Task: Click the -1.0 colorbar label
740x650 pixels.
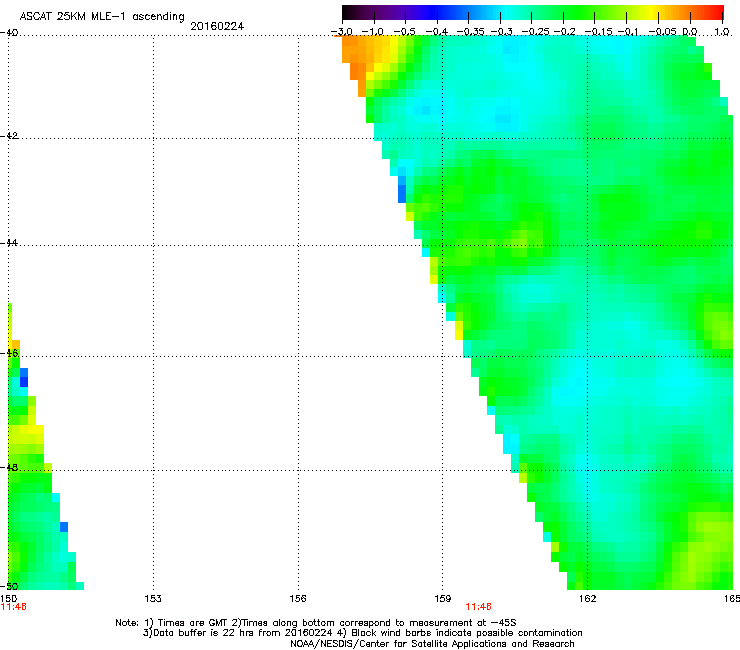Action: 372,32
